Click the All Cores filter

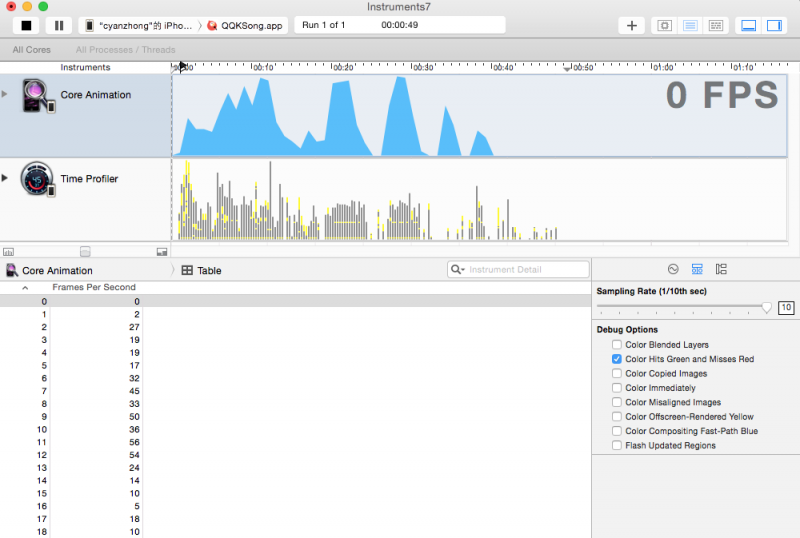tap(32, 49)
